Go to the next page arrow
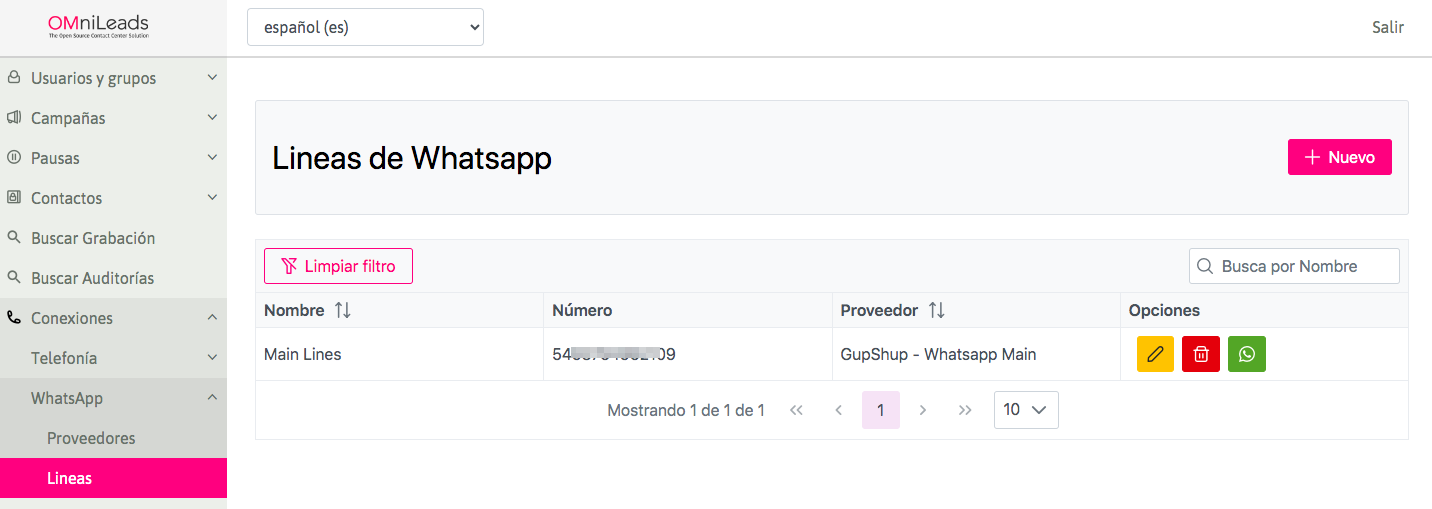The height and width of the screenshot is (509, 1432). click(x=923, y=410)
